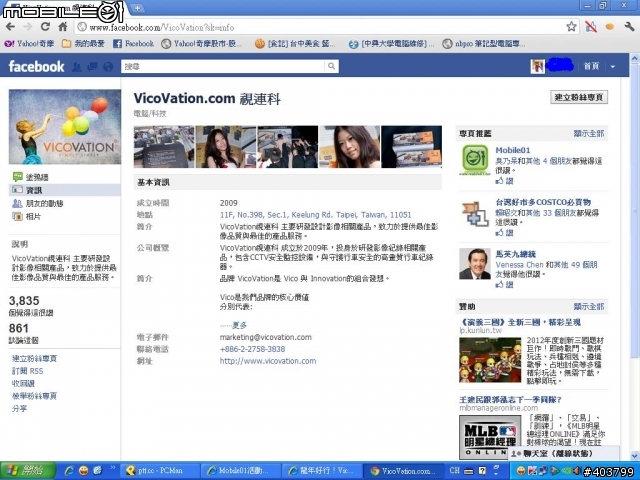
Task: Click the Facebook logo
Action: (36, 67)
